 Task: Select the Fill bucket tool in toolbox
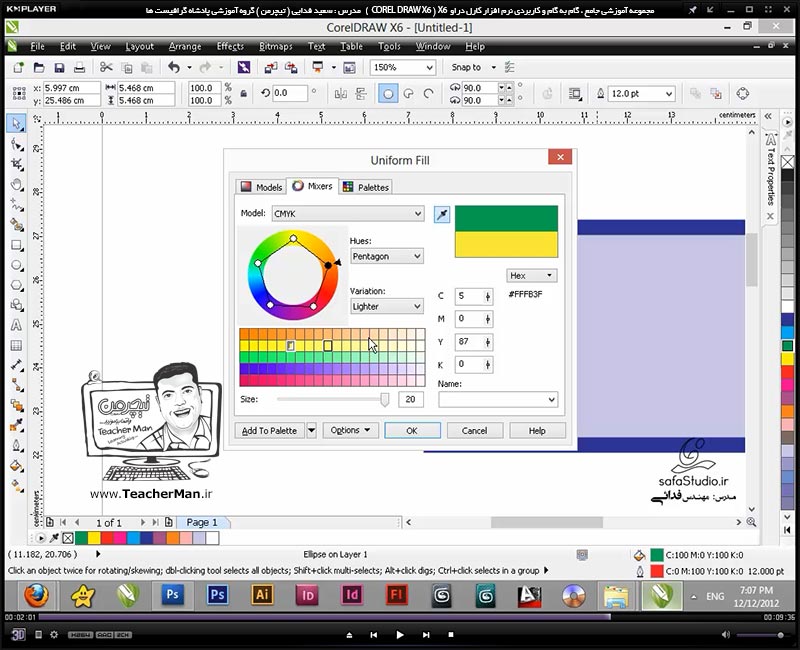[x=17, y=465]
